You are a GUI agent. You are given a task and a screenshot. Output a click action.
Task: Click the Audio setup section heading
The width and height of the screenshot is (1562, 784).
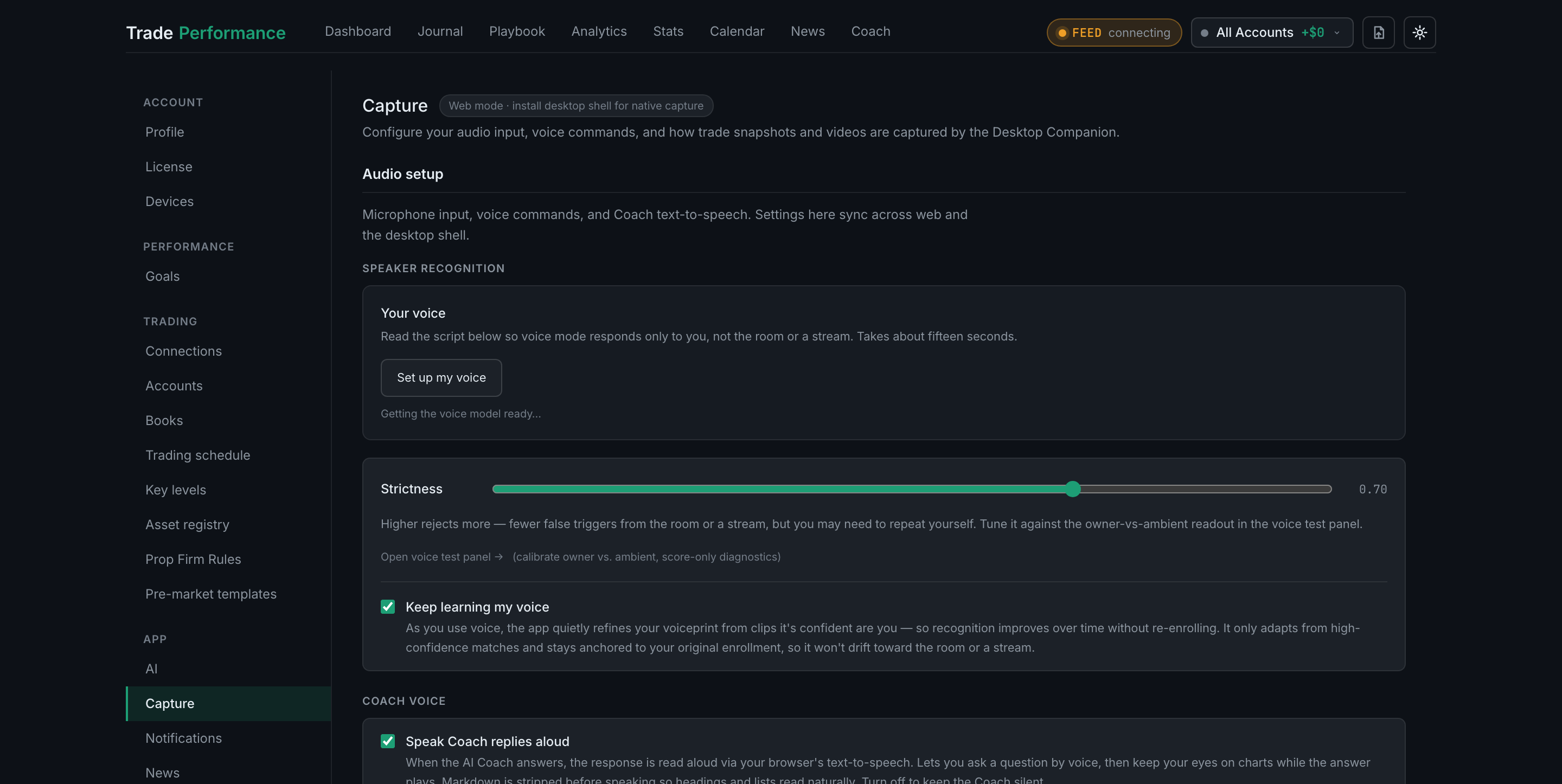click(x=402, y=174)
